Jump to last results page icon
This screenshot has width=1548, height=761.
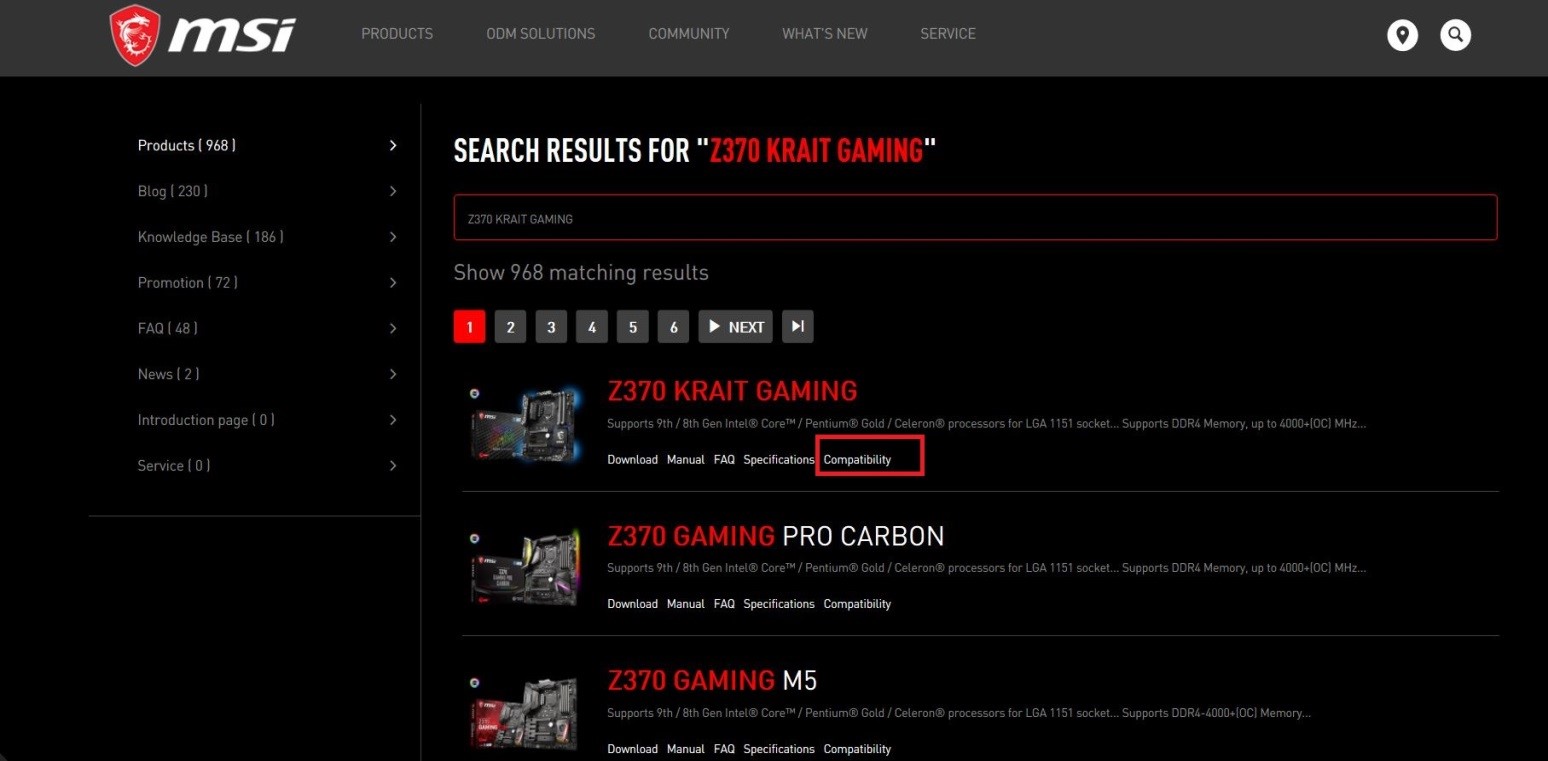pyautogui.click(x=797, y=327)
